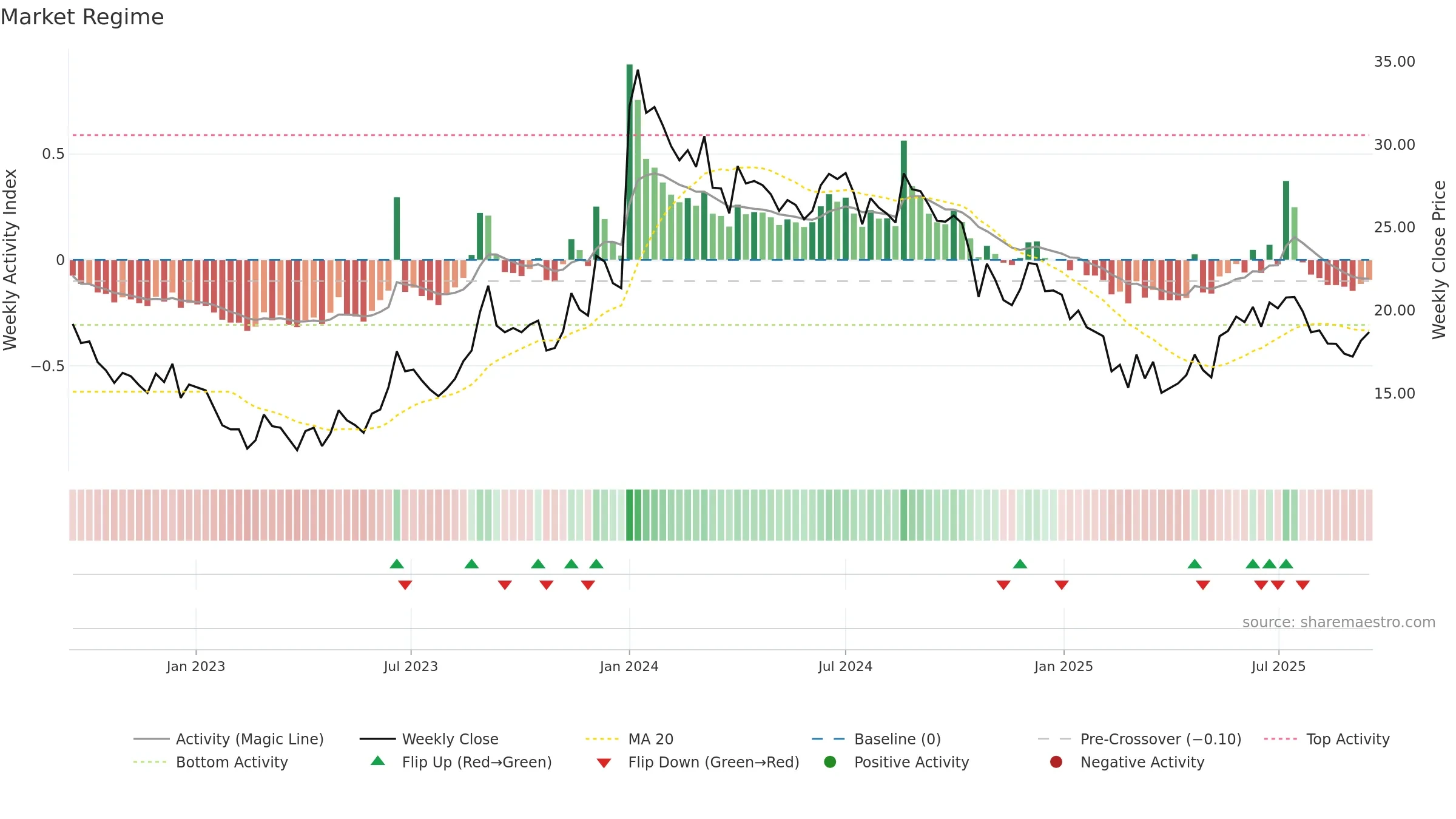This screenshot has width=1456, height=819.
Task: Click the 35.00 price axis label
Action: click(x=1395, y=62)
